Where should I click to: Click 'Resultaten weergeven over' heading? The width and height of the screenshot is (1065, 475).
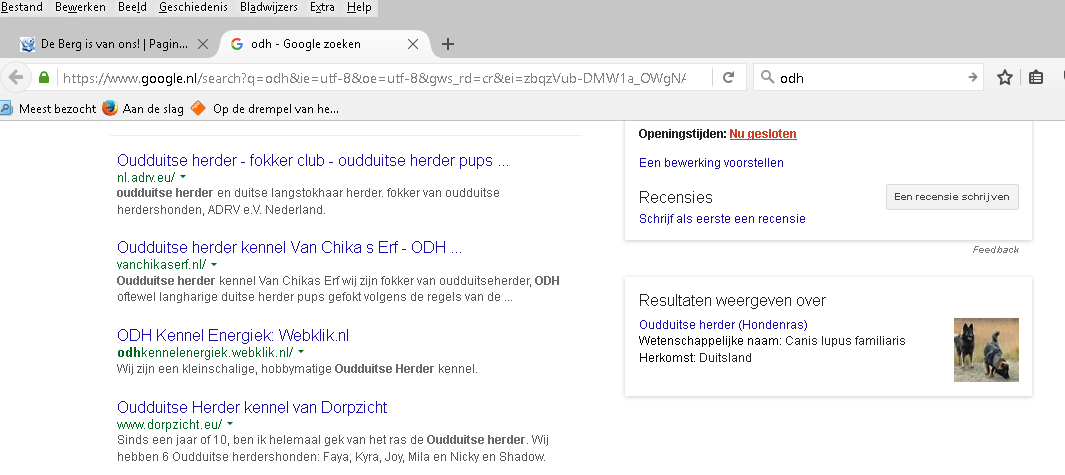[x=732, y=300]
